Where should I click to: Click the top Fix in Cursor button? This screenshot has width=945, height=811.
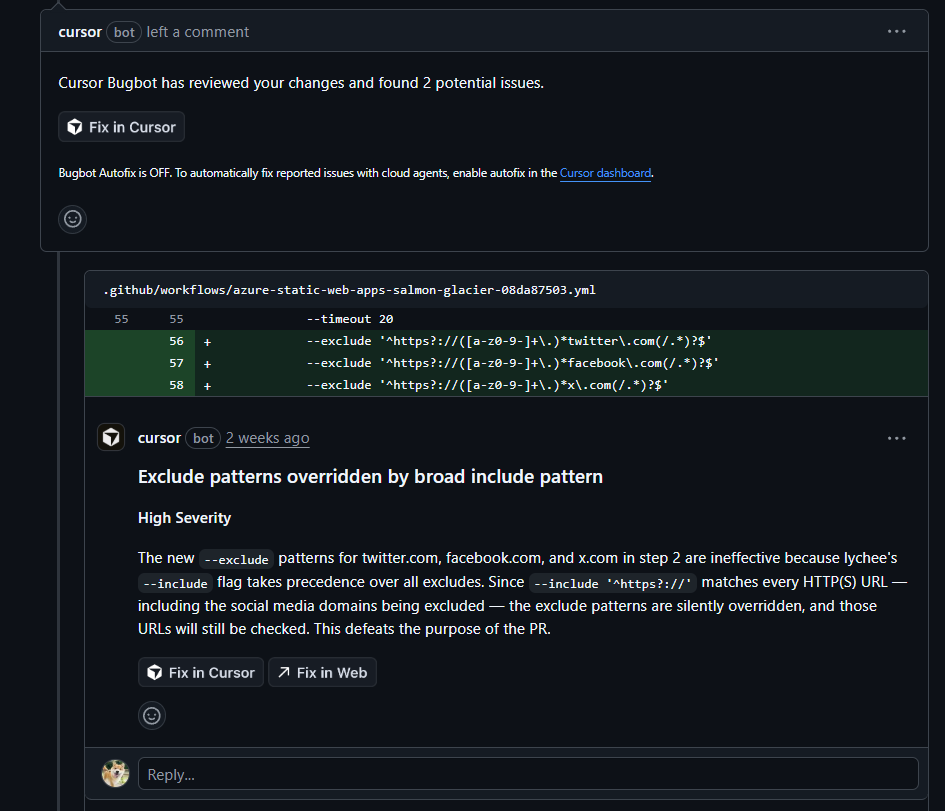coord(121,127)
